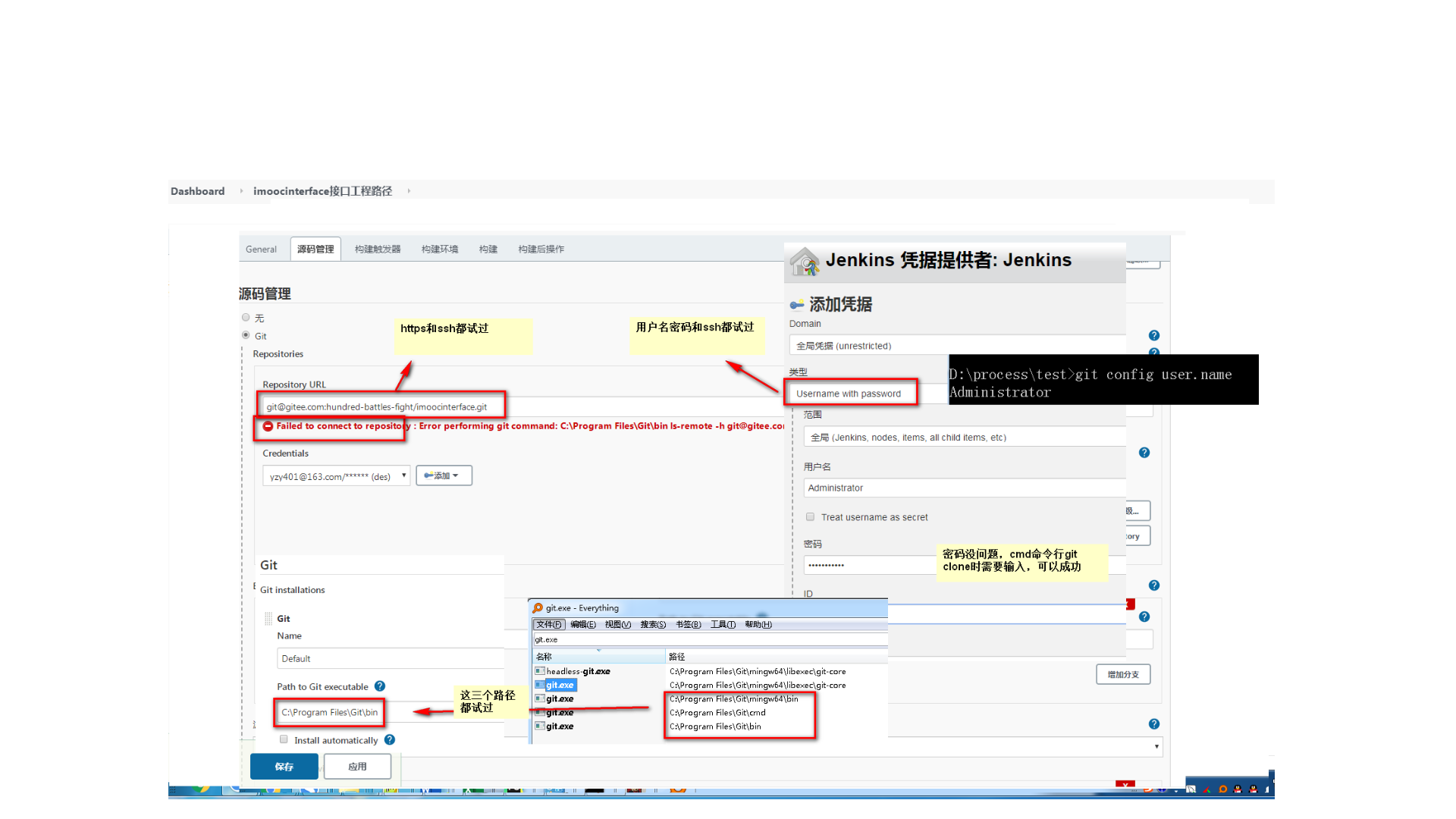Expand the 添加 credentials dropdown button
Screen dimensions: 1456x819
444,475
